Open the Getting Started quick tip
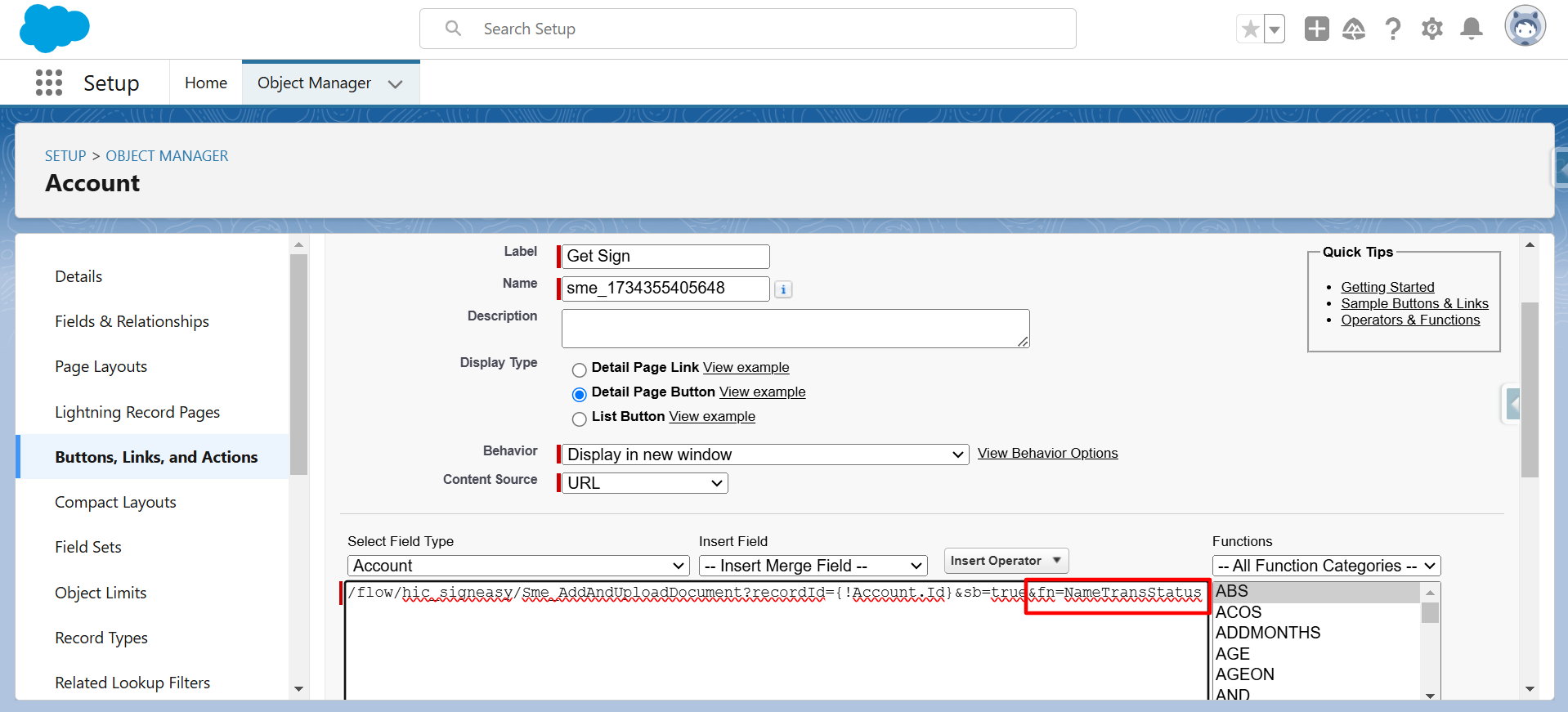 point(1387,287)
